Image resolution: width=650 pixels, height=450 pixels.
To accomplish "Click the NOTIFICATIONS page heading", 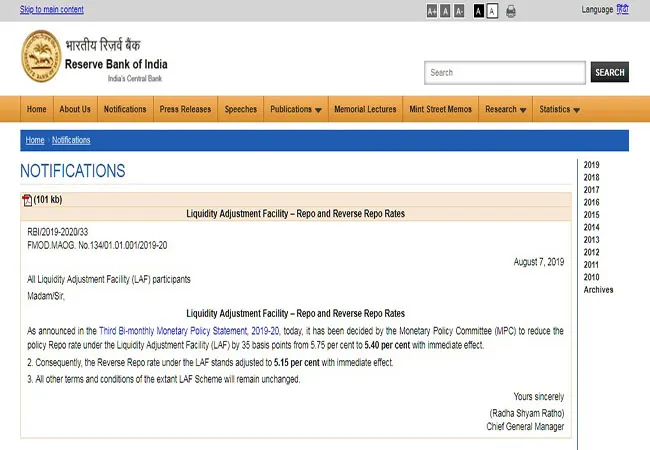I will [73, 171].
